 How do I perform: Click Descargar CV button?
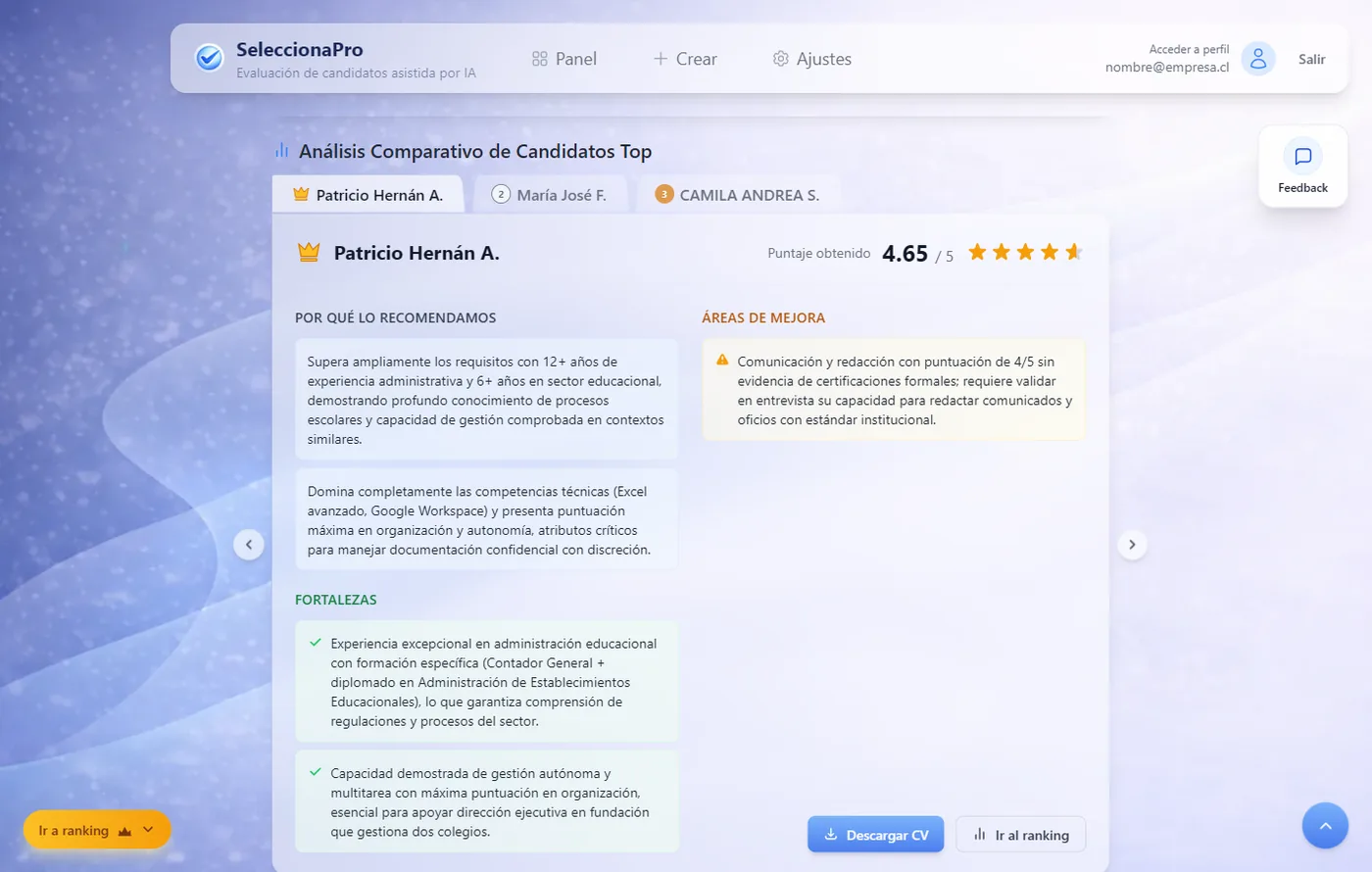[876, 835]
